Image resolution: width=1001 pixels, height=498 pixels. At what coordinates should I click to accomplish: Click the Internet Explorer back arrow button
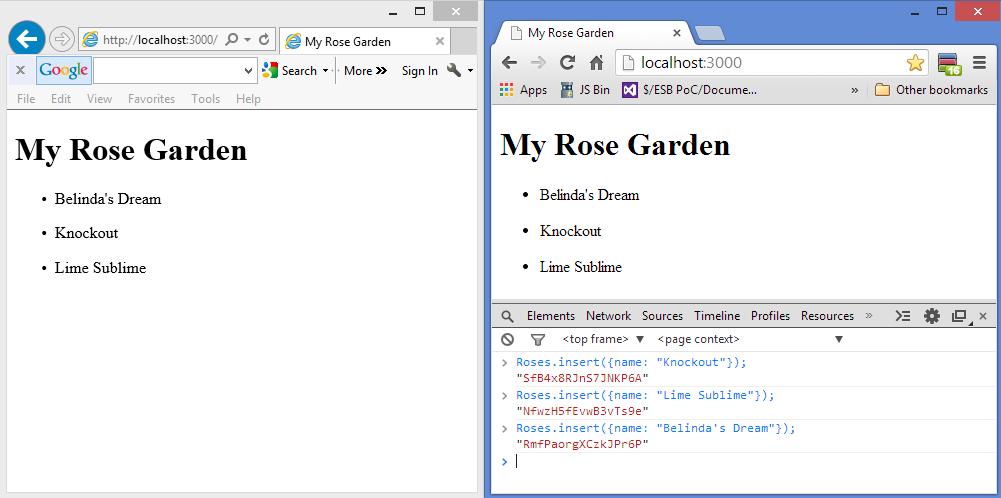coord(26,39)
